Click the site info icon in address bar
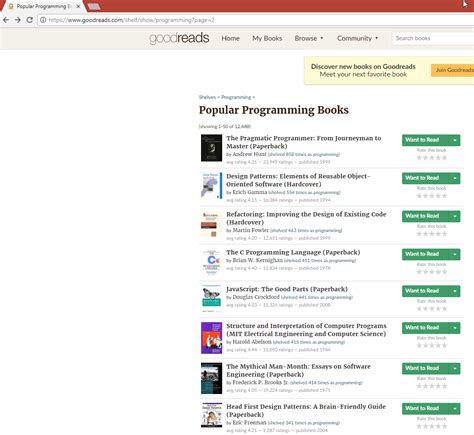The width and height of the screenshot is (474, 435). pyautogui.click(x=43, y=20)
